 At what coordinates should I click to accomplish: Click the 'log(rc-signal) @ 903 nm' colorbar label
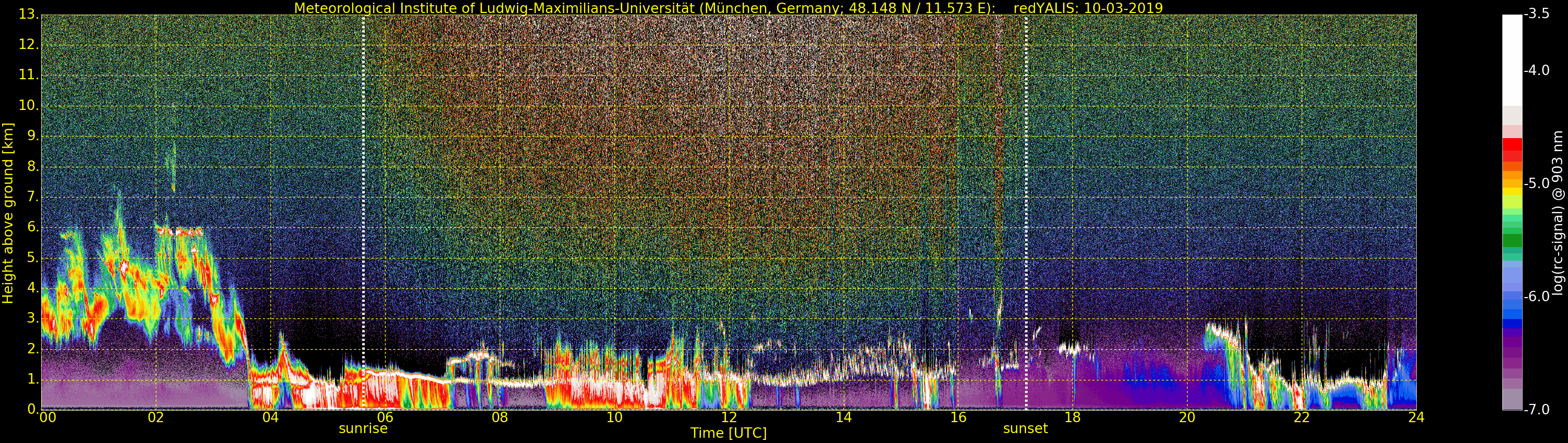1558,213
